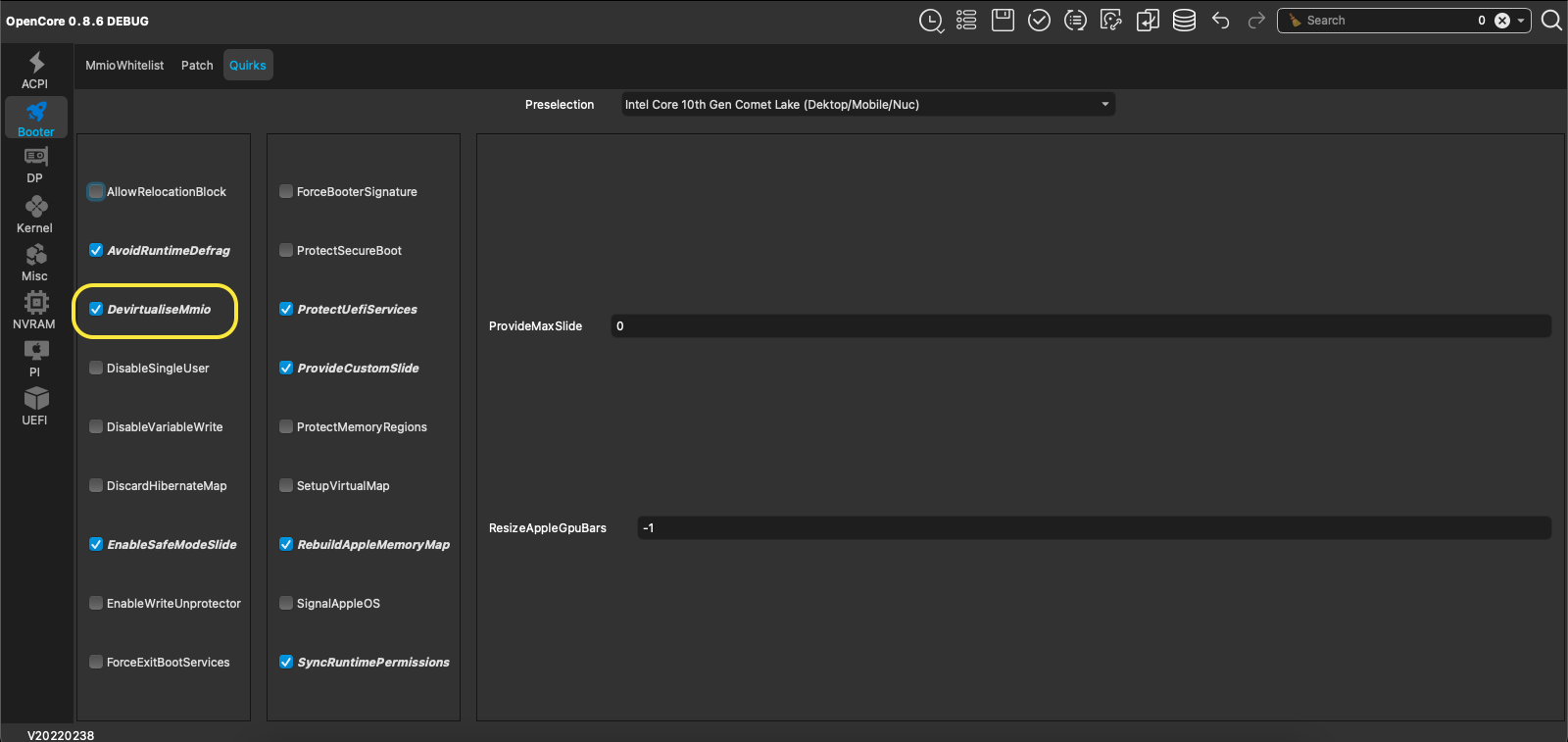Open the Kernel section in sidebar
This screenshot has height=742, width=1568.
click(x=35, y=215)
